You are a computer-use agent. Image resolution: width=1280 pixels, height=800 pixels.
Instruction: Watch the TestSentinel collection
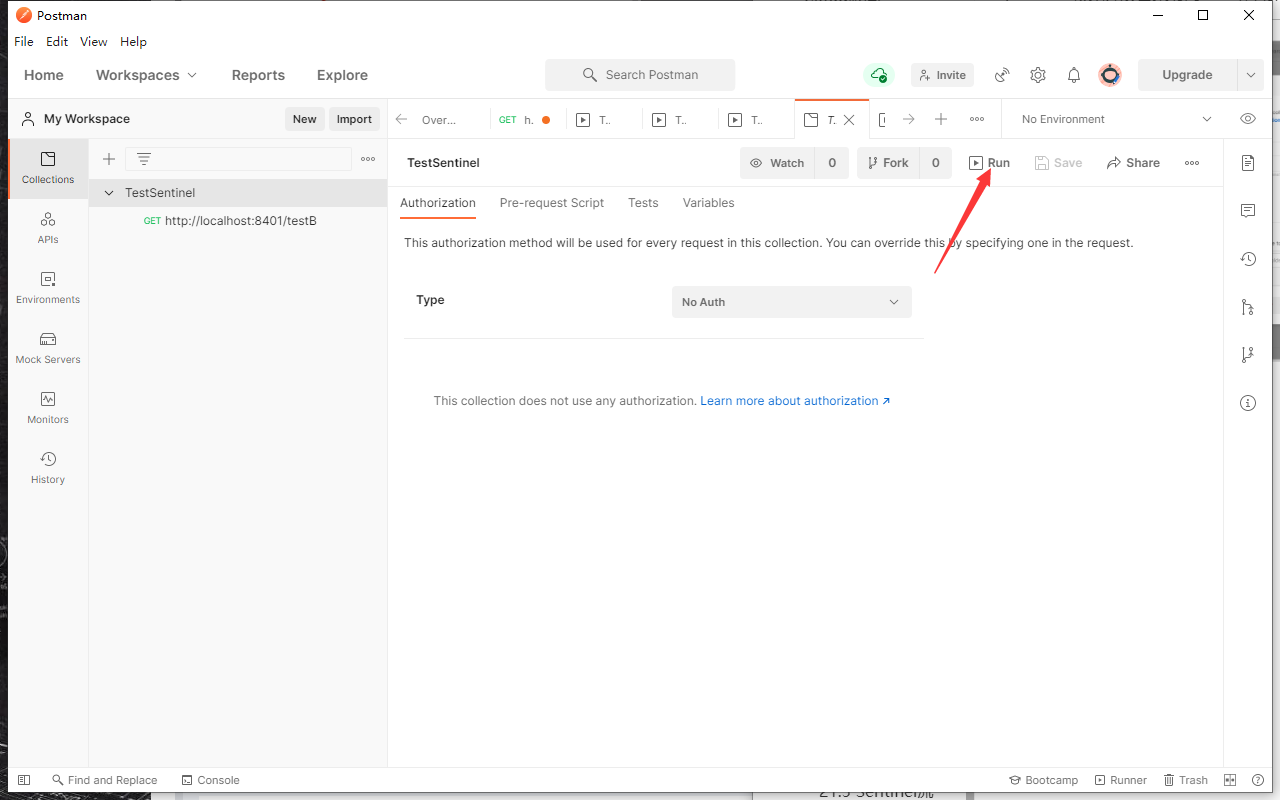778,163
